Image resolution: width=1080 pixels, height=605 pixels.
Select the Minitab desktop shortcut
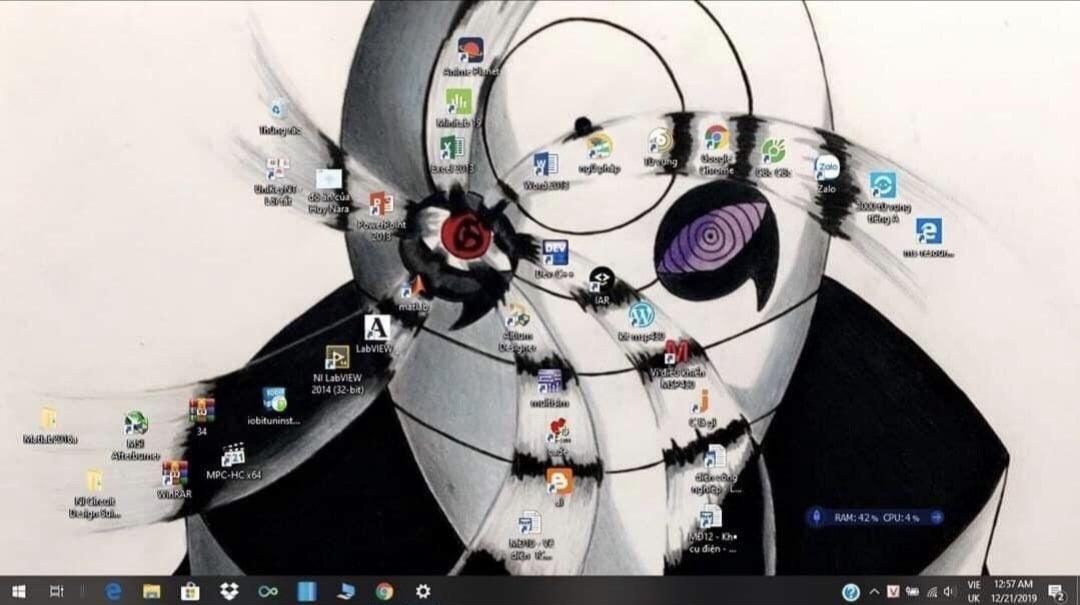click(458, 103)
